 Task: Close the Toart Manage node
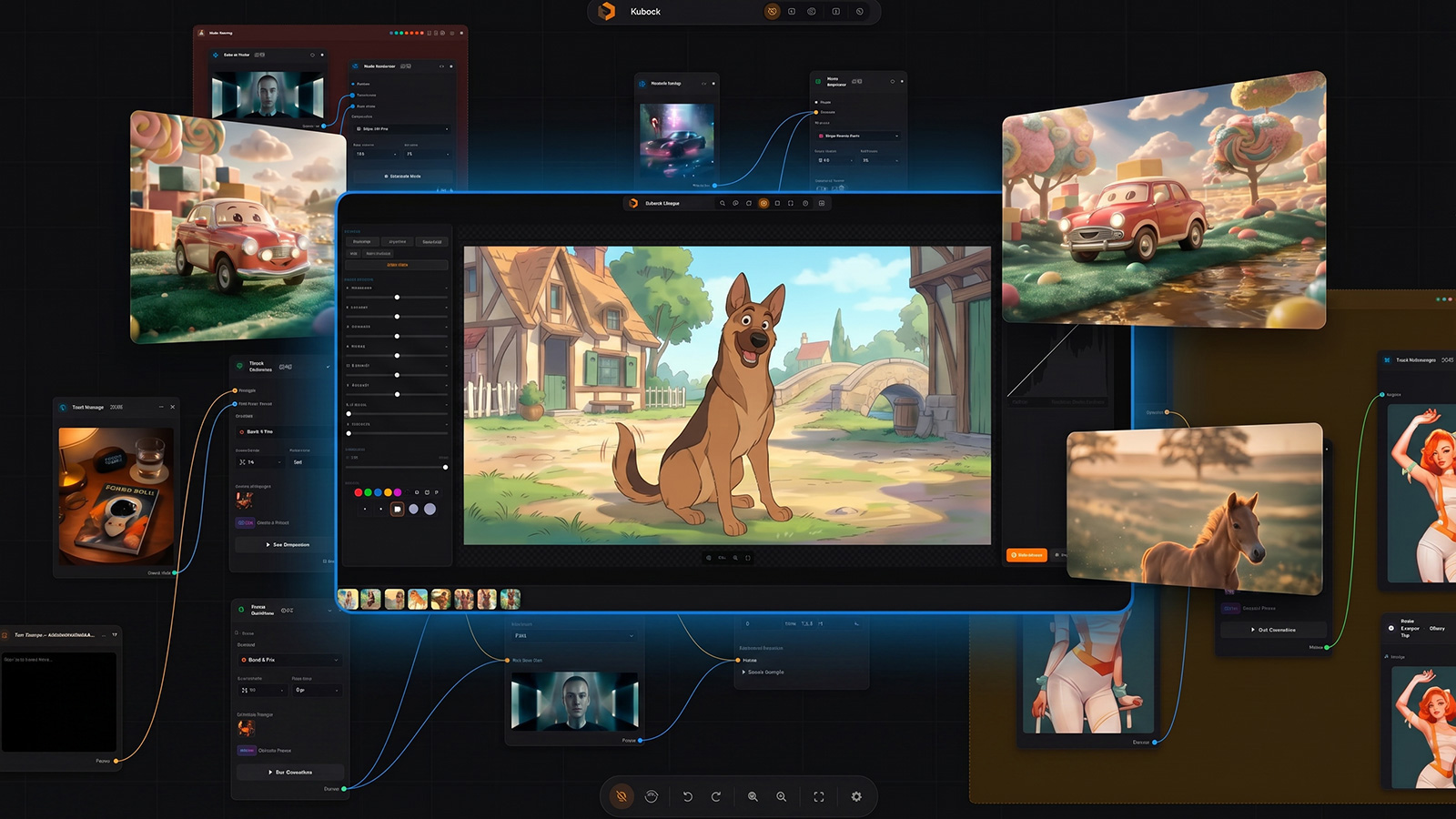coord(173,407)
